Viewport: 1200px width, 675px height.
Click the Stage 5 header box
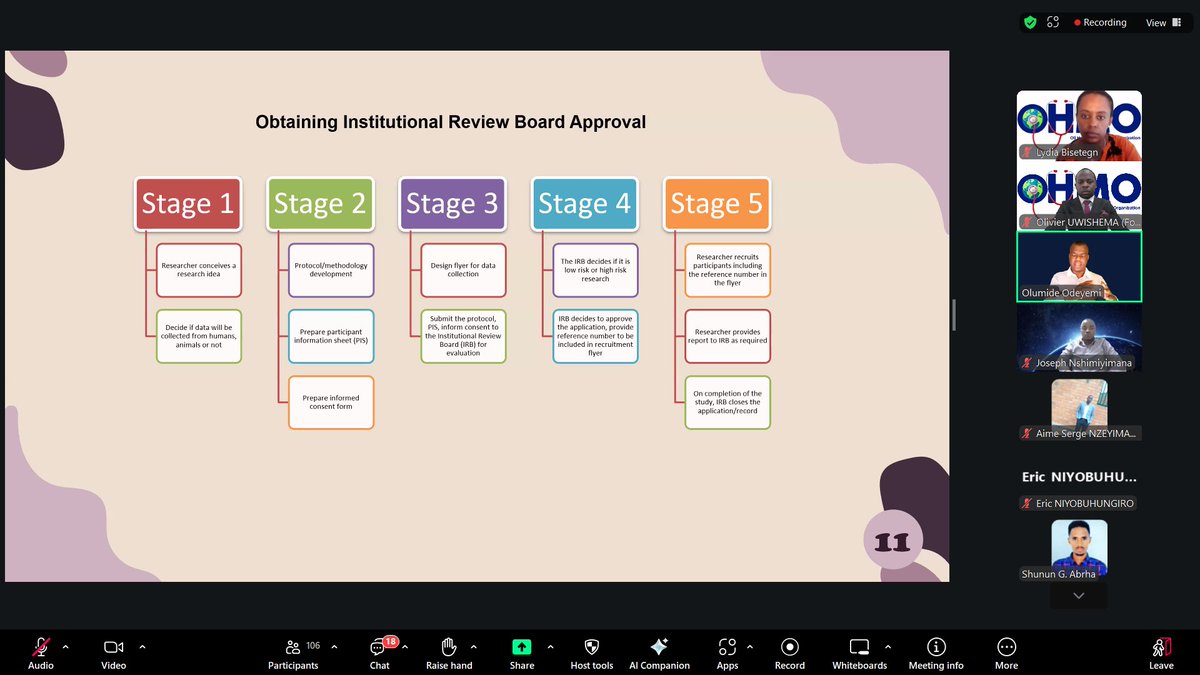pos(716,204)
